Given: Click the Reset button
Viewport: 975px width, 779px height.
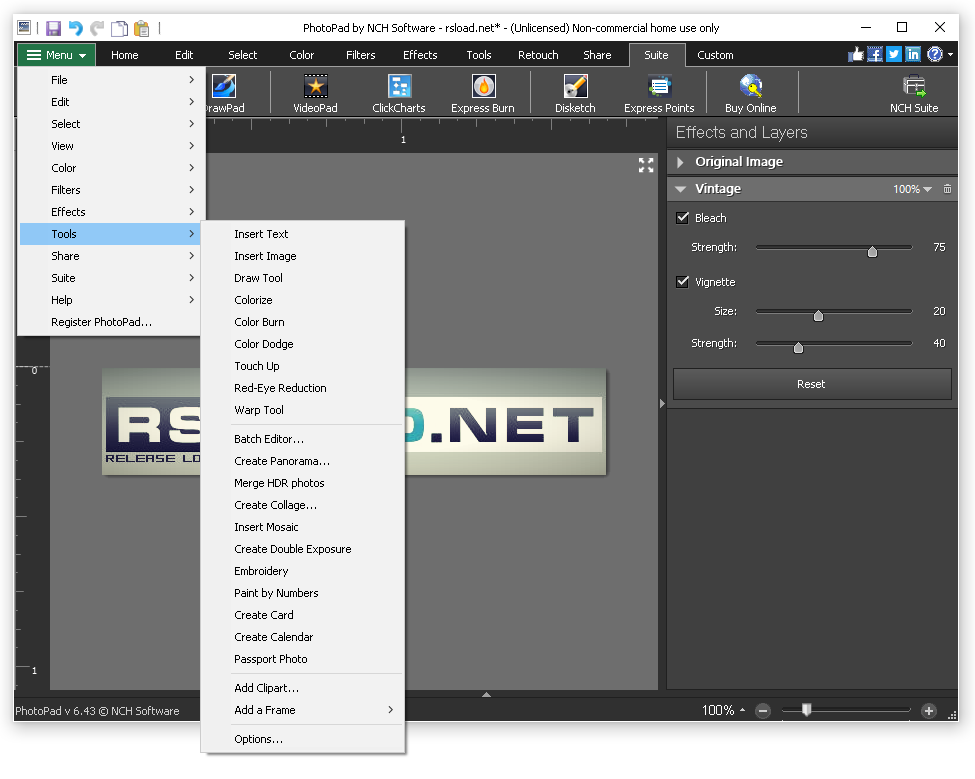Looking at the screenshot, I should pos(811,384).
